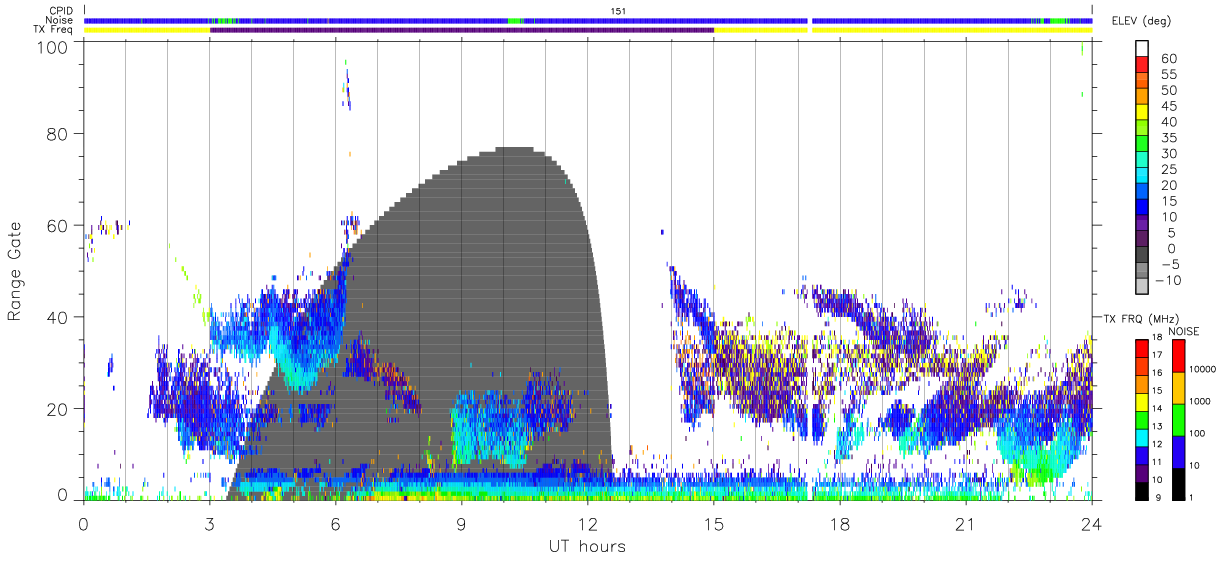
Task: Click the blue ELEV swatch beside 15
Action: pos(1141,208)
